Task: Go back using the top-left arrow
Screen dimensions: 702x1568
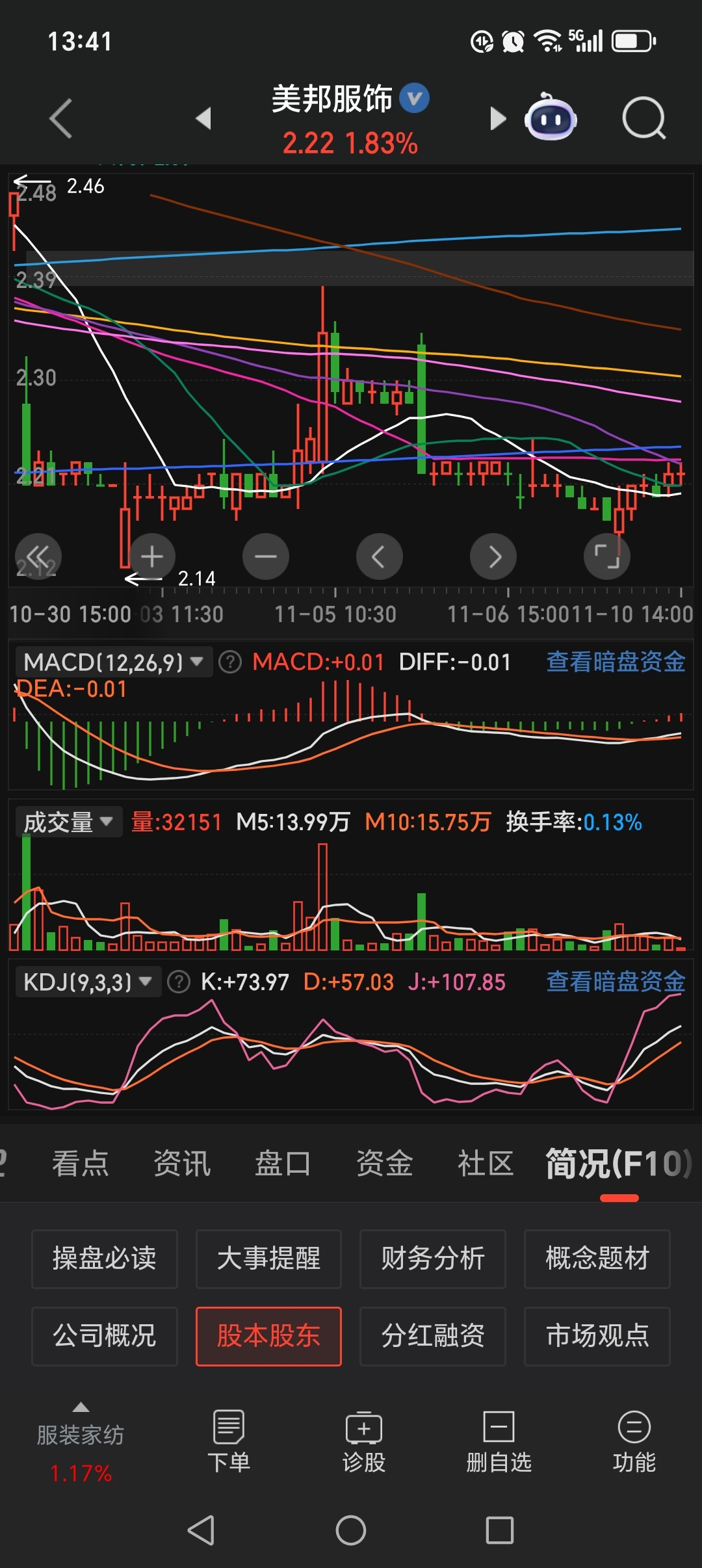Action: (x=60, y=118)
